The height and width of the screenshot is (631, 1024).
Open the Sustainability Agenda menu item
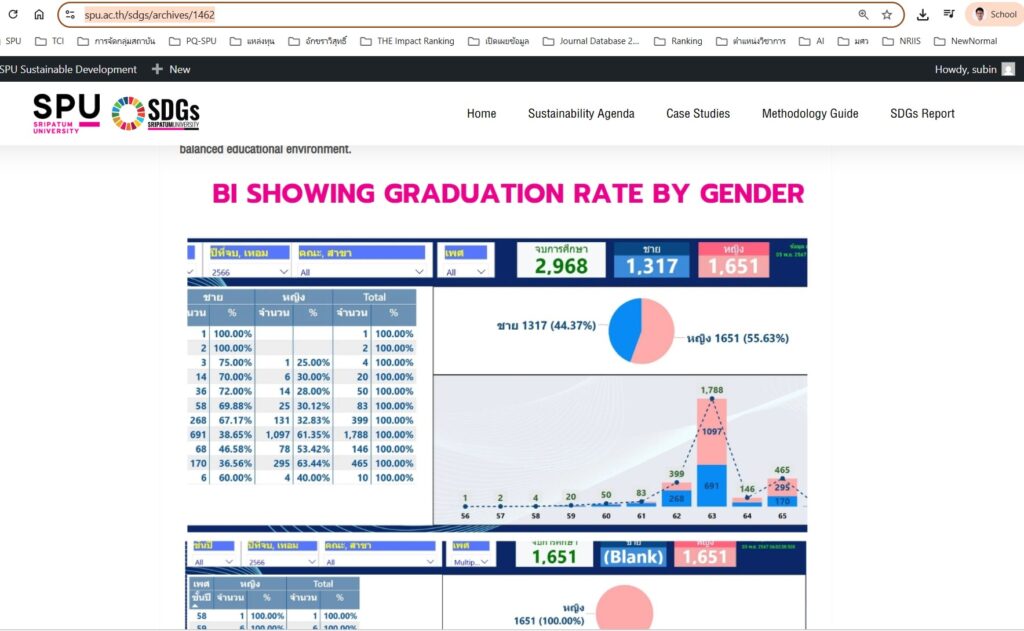click(581, 114)
